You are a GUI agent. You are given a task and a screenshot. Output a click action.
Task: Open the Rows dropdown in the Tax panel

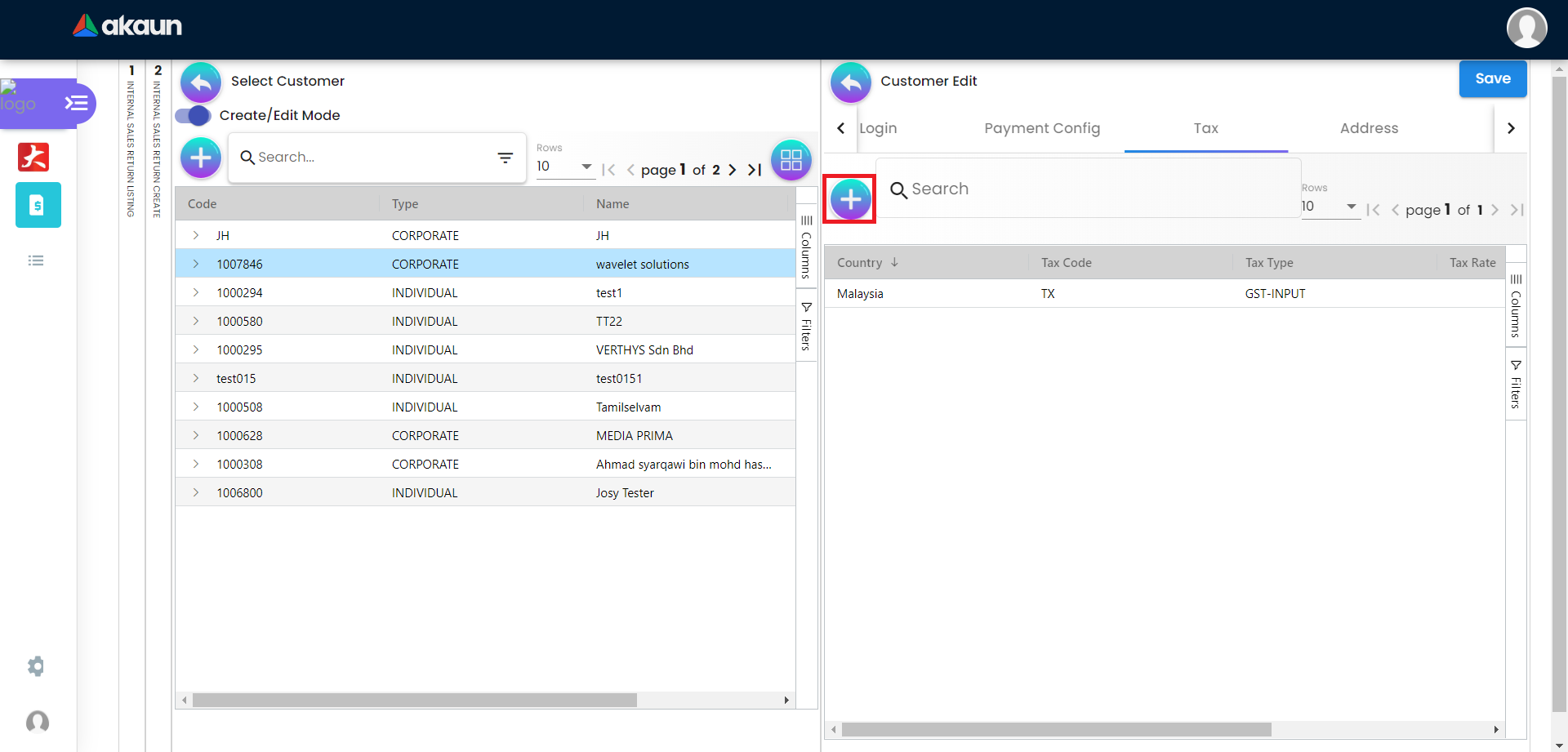coord(1330,207)
